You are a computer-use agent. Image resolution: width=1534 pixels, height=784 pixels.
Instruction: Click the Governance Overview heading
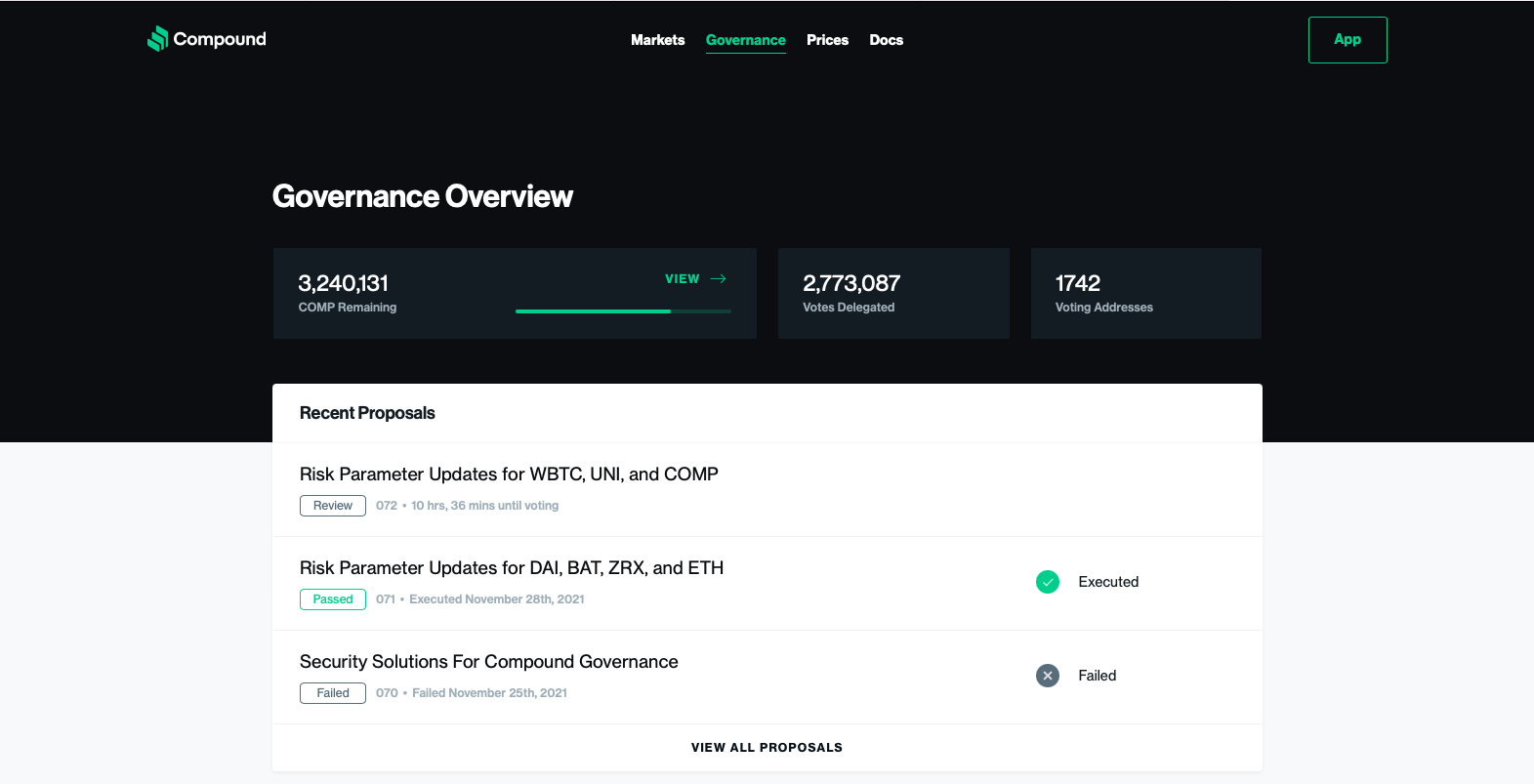coord(423,196)
